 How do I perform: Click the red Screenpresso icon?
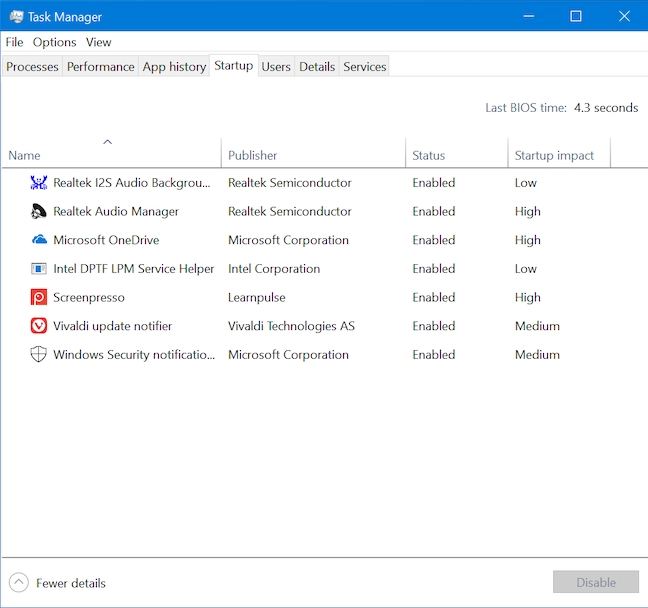(39, 297)
